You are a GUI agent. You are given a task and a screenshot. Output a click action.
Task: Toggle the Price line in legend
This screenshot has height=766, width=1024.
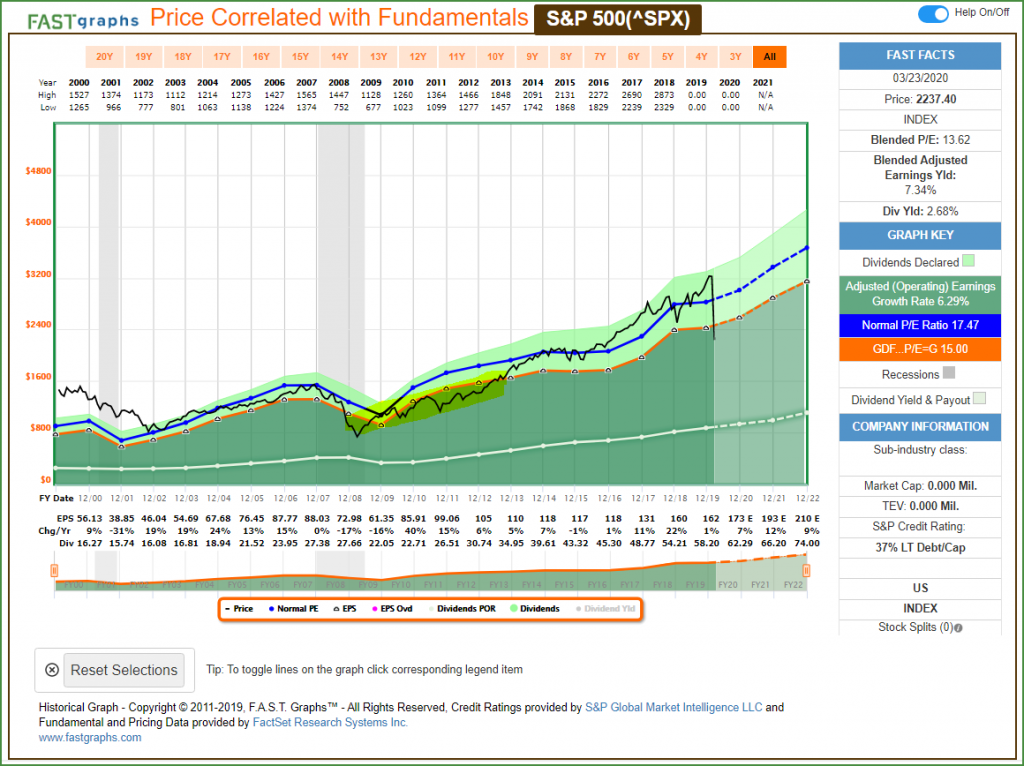239,608
